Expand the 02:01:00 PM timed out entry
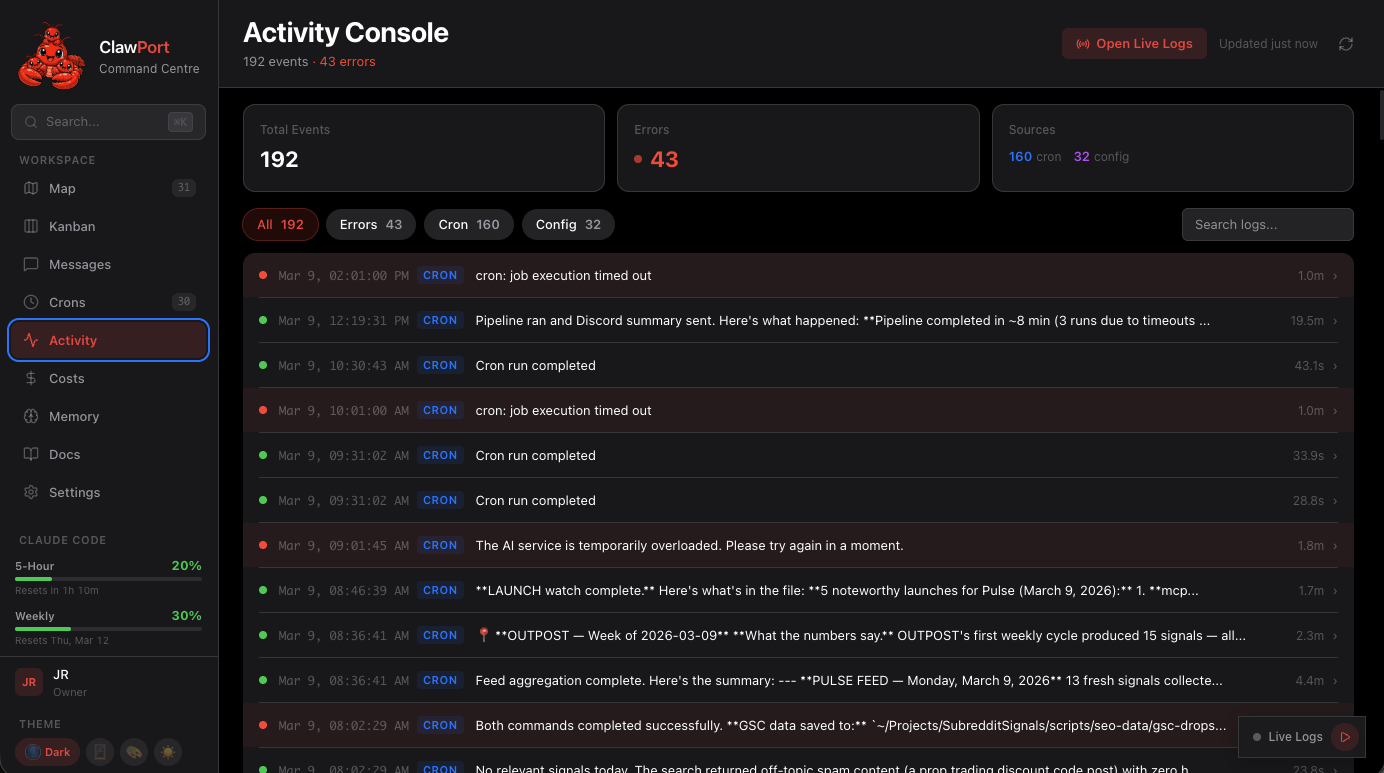 (798, 275)
